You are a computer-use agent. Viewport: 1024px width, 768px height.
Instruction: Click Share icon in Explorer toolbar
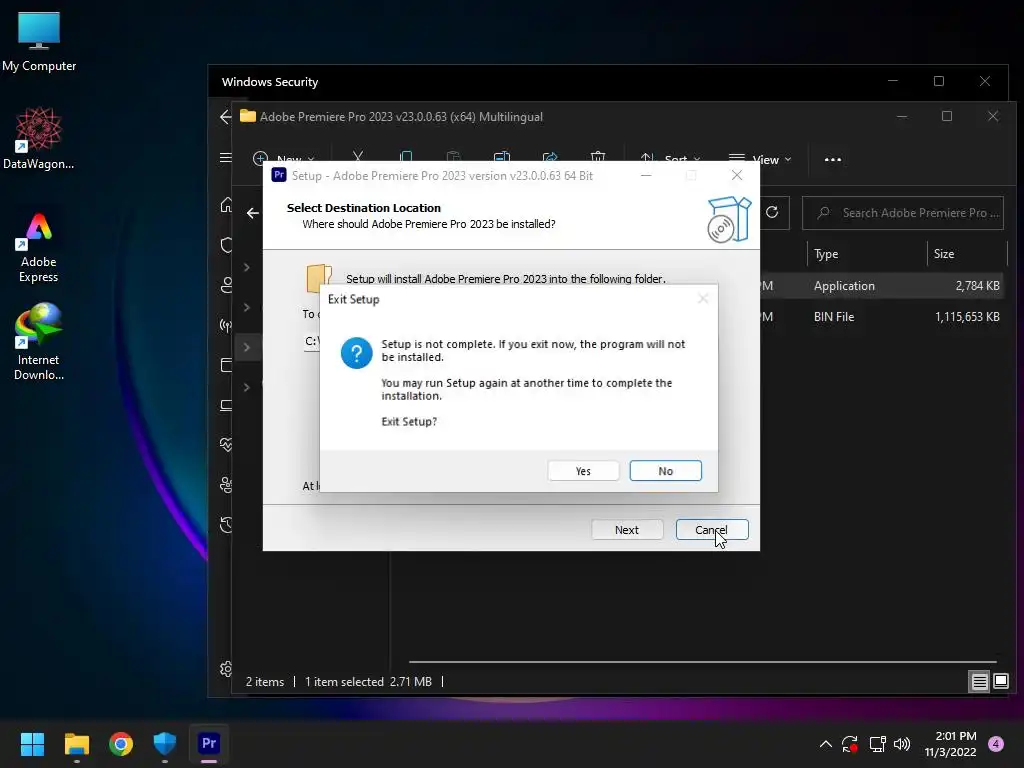pos(550,157)
